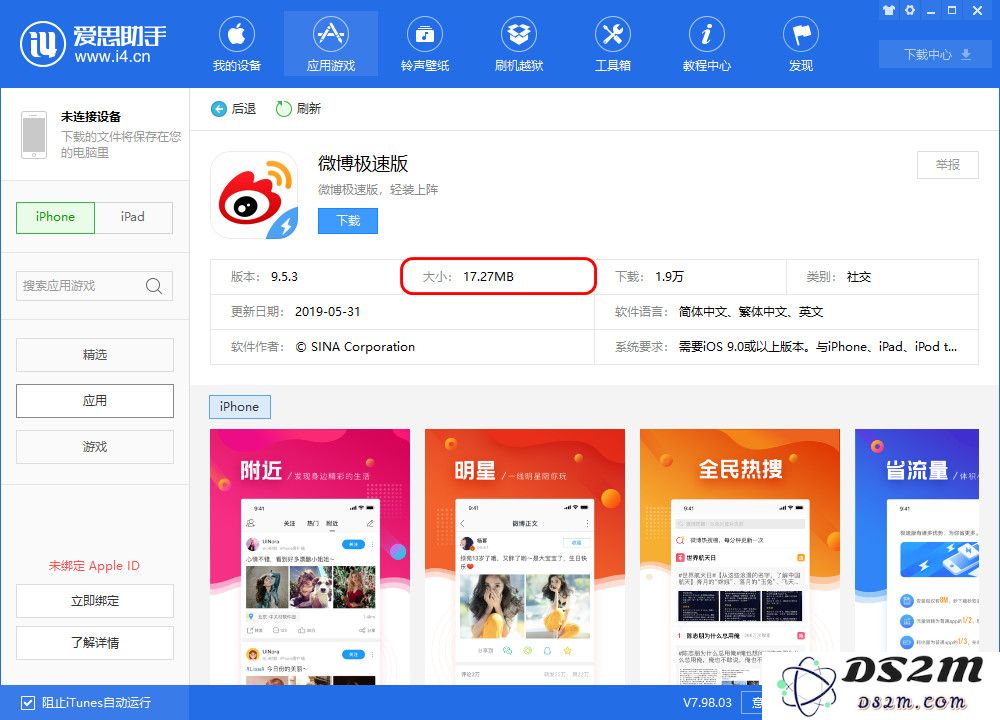1000x720 pixels.
Task: Open the 全民热搜 screenshot thumbnail
Action: coord(740,557)
